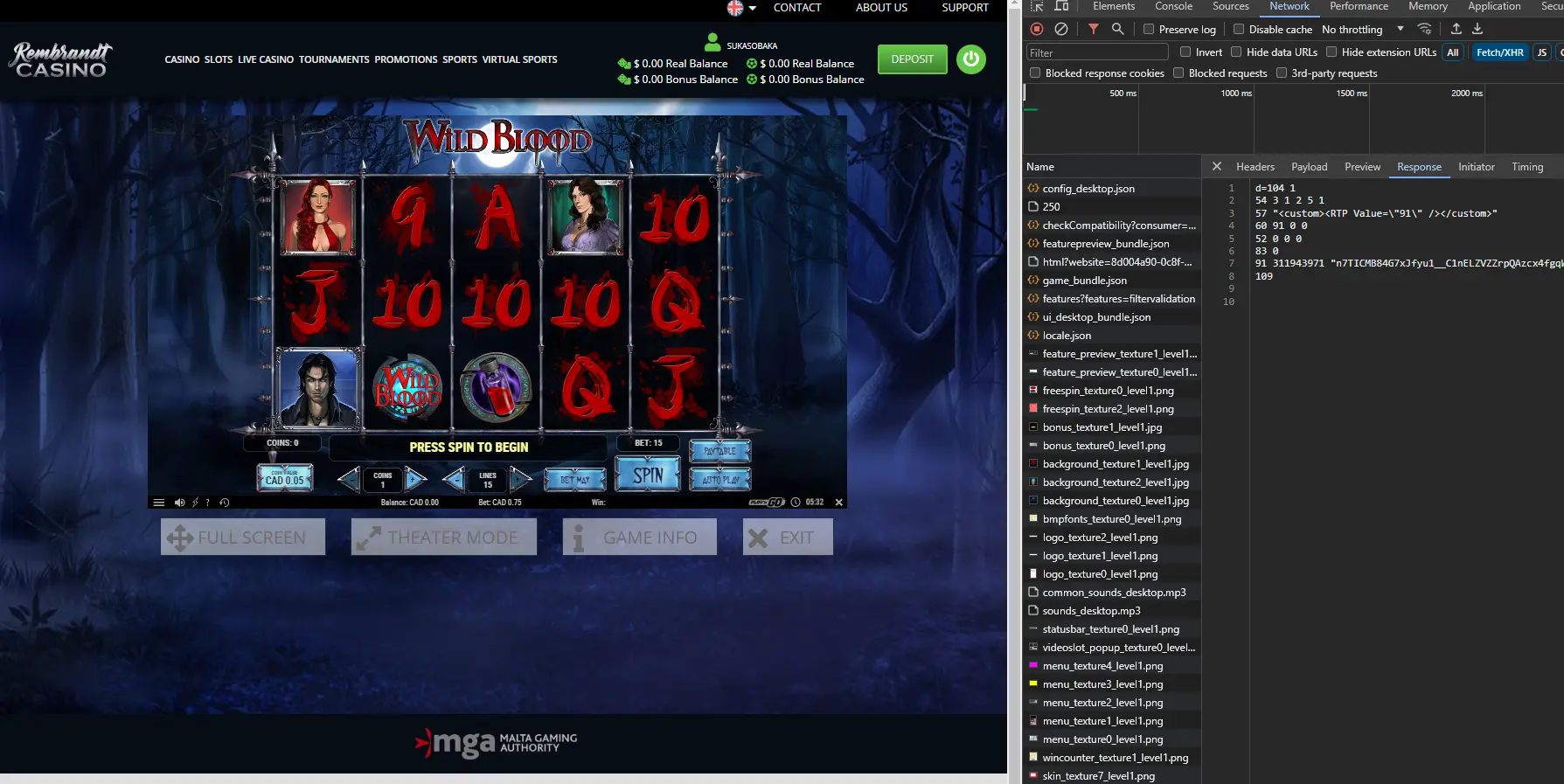Toggle the device toolbar icon

pyautogui.click(x=1061, y=6)
